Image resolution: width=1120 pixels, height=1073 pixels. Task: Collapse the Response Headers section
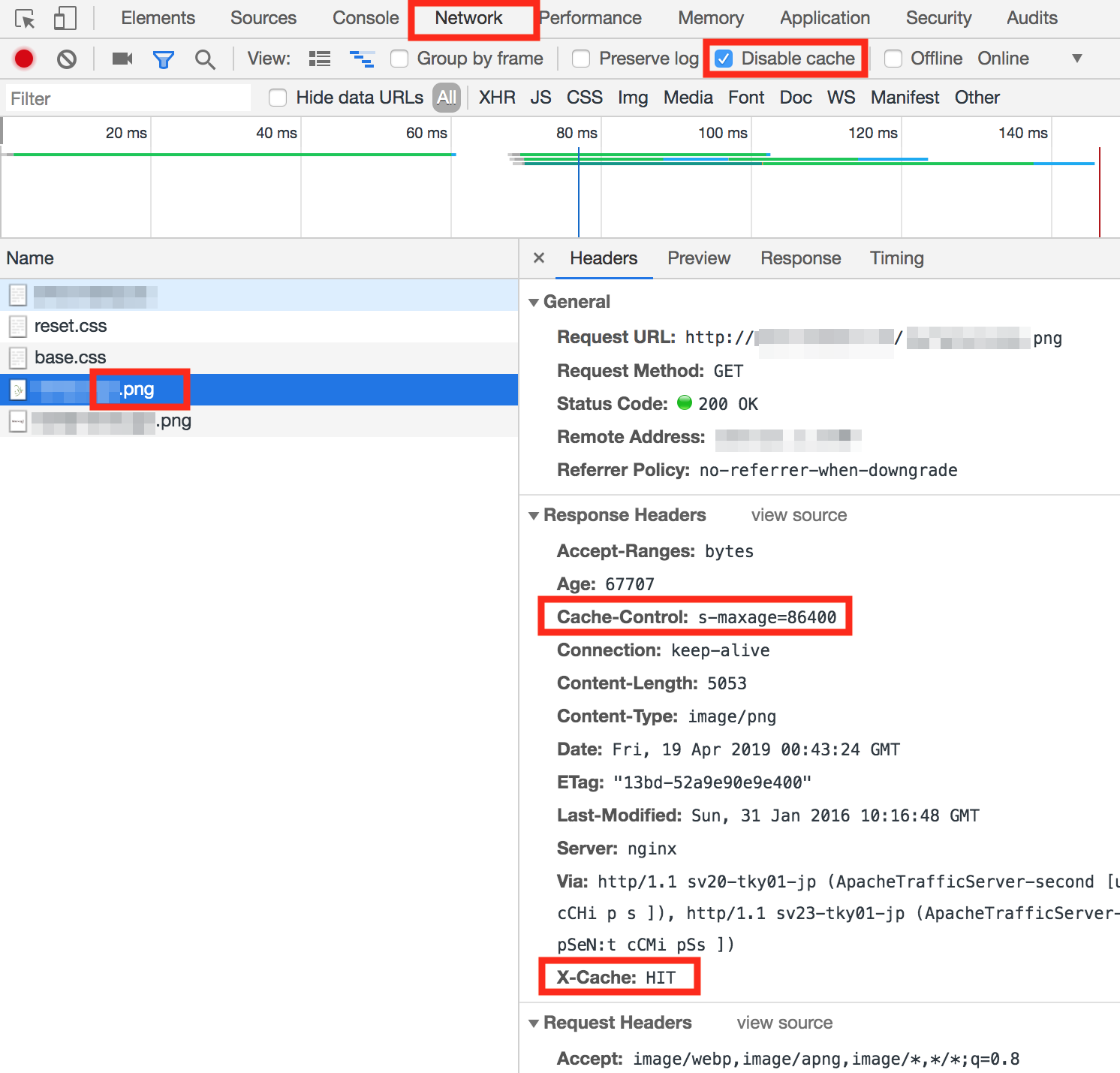pyautogui.click(x=534, y=515)
